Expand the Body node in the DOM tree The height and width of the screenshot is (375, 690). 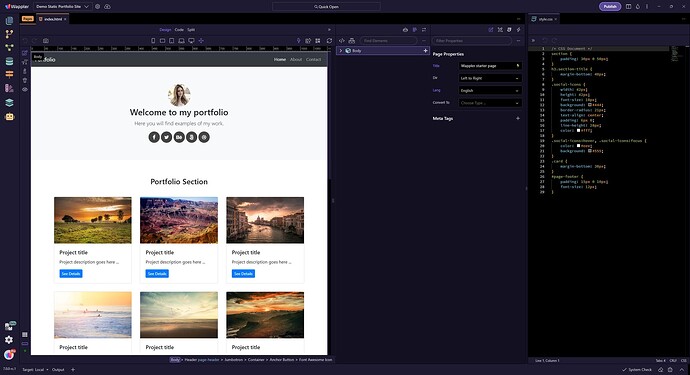click(x=341, y=51)
